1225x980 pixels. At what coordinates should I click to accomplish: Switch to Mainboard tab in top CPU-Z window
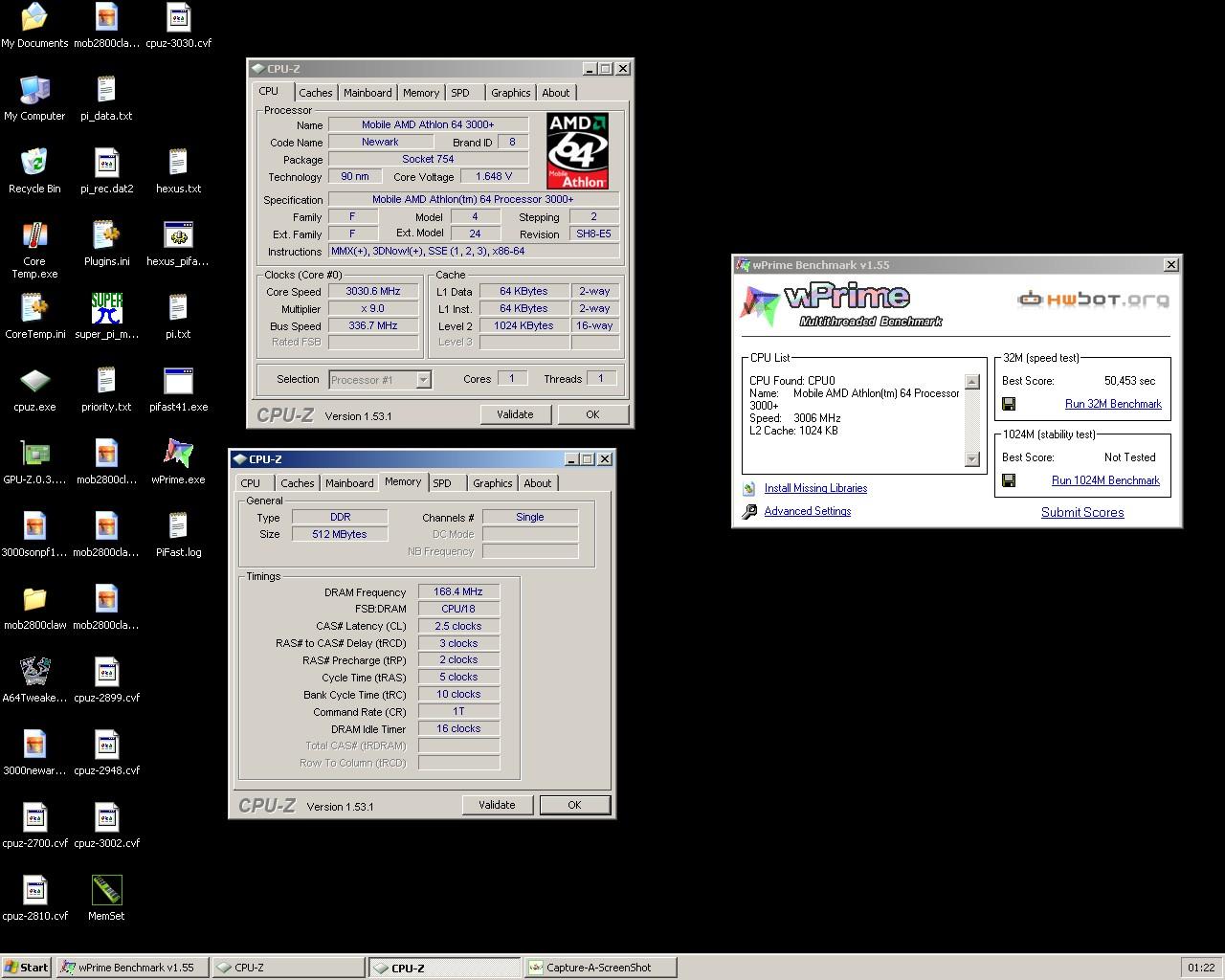tap(367, 93)
